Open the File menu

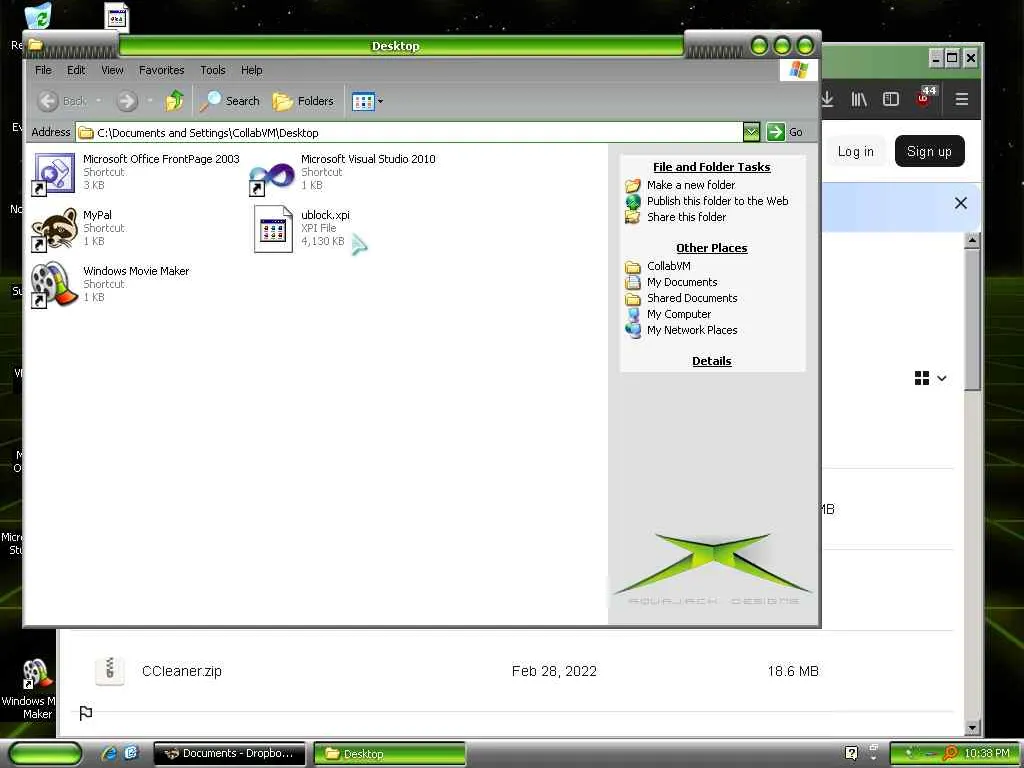click(43, 70)
